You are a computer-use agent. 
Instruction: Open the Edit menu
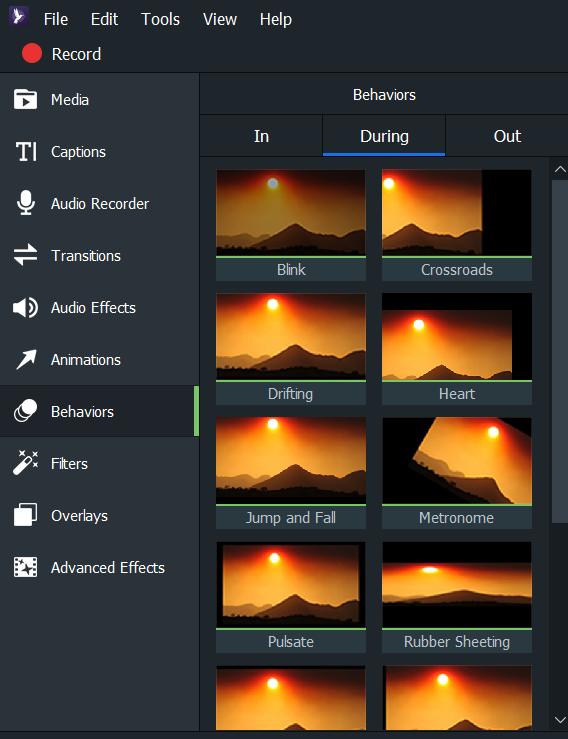104,19
